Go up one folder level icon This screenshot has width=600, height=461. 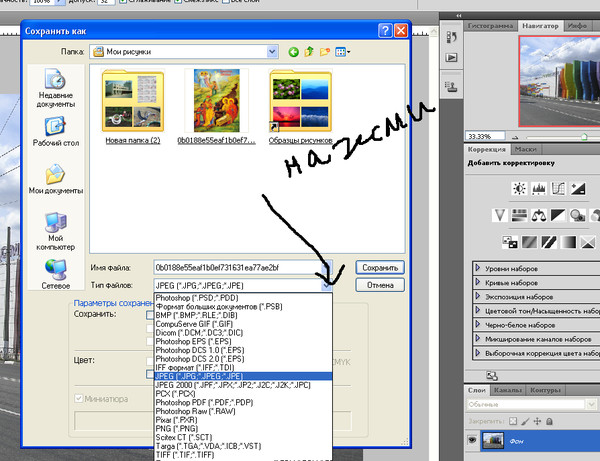pyautogui.click(x=309, y=51)
